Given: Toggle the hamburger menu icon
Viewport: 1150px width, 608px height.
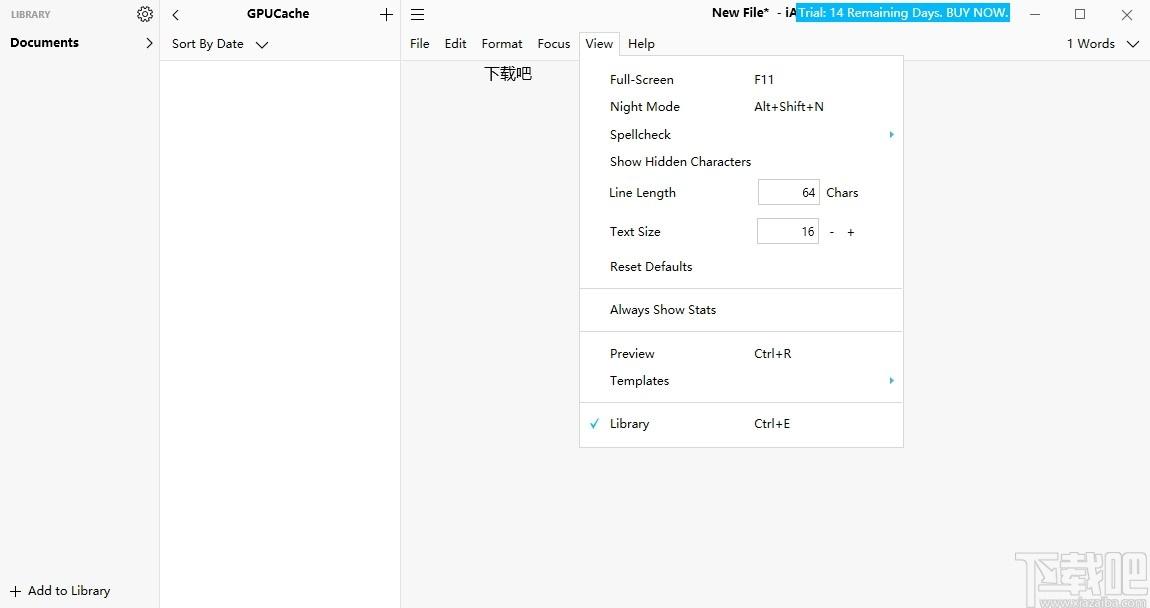Looking at the screenshot, I should [417, 15].
